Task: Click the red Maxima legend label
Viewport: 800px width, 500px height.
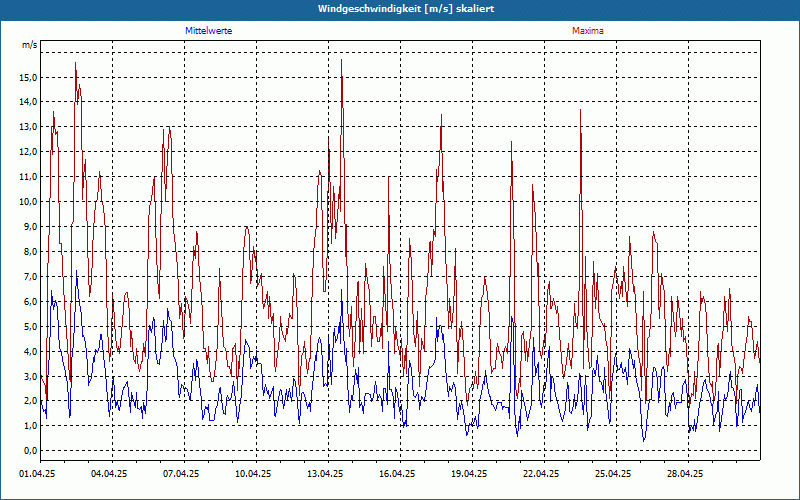Action: point(588,31)
